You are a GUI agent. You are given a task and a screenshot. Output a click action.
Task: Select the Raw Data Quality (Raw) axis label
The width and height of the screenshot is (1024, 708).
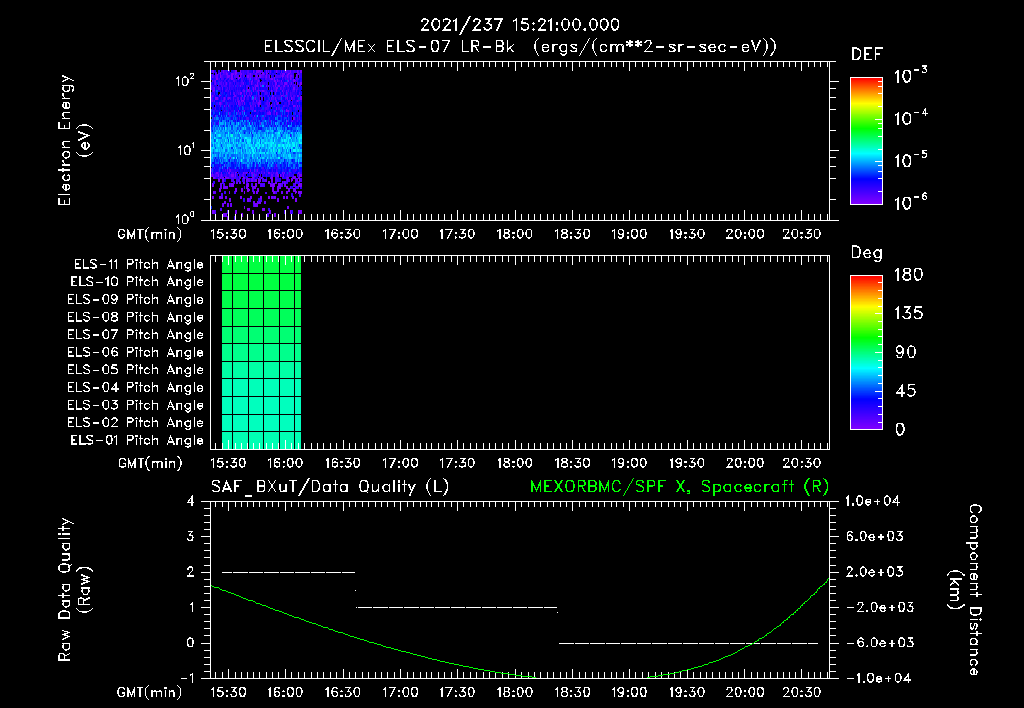pos(74,590)
